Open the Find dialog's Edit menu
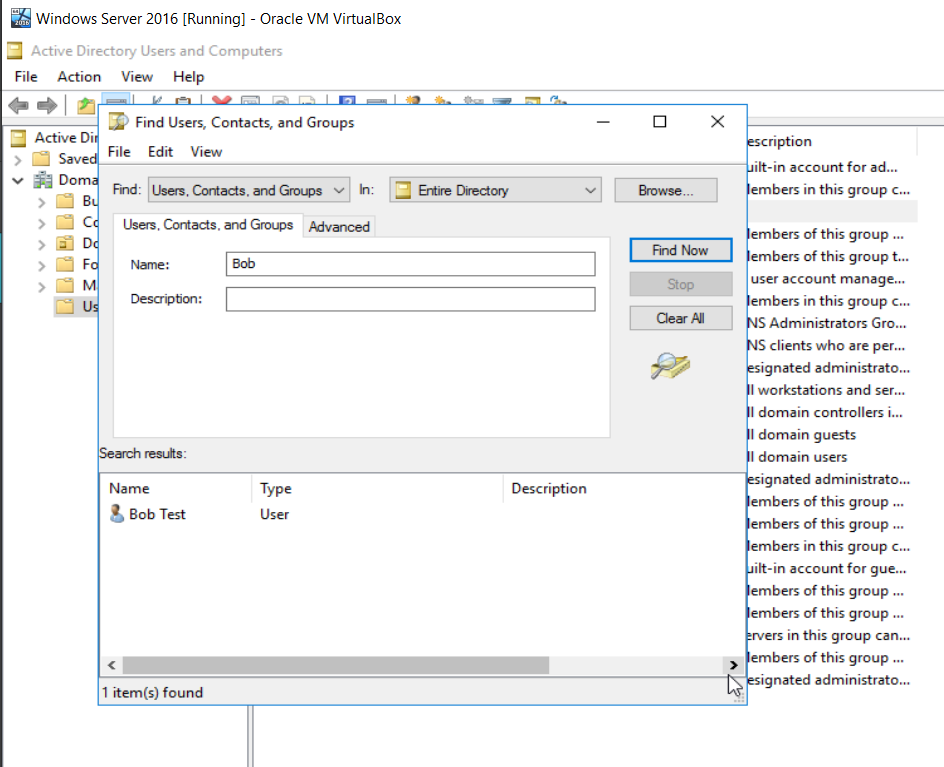Screen dimensions: 944x767 (160, 152)
